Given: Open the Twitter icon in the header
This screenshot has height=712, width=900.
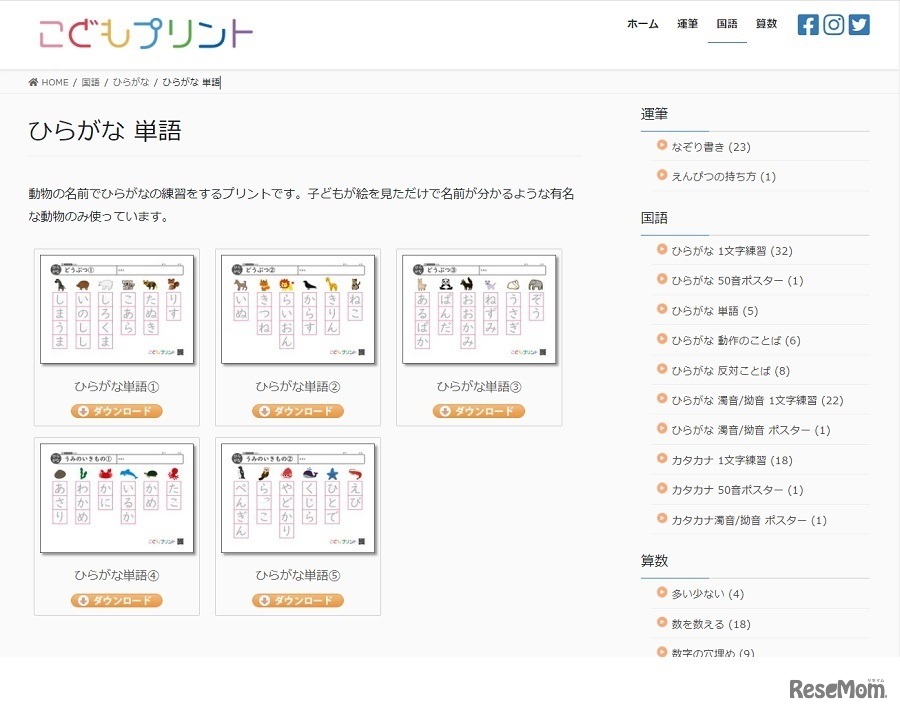Looking at the screenshot, I should pyautogui.click(x=858, y=24).
